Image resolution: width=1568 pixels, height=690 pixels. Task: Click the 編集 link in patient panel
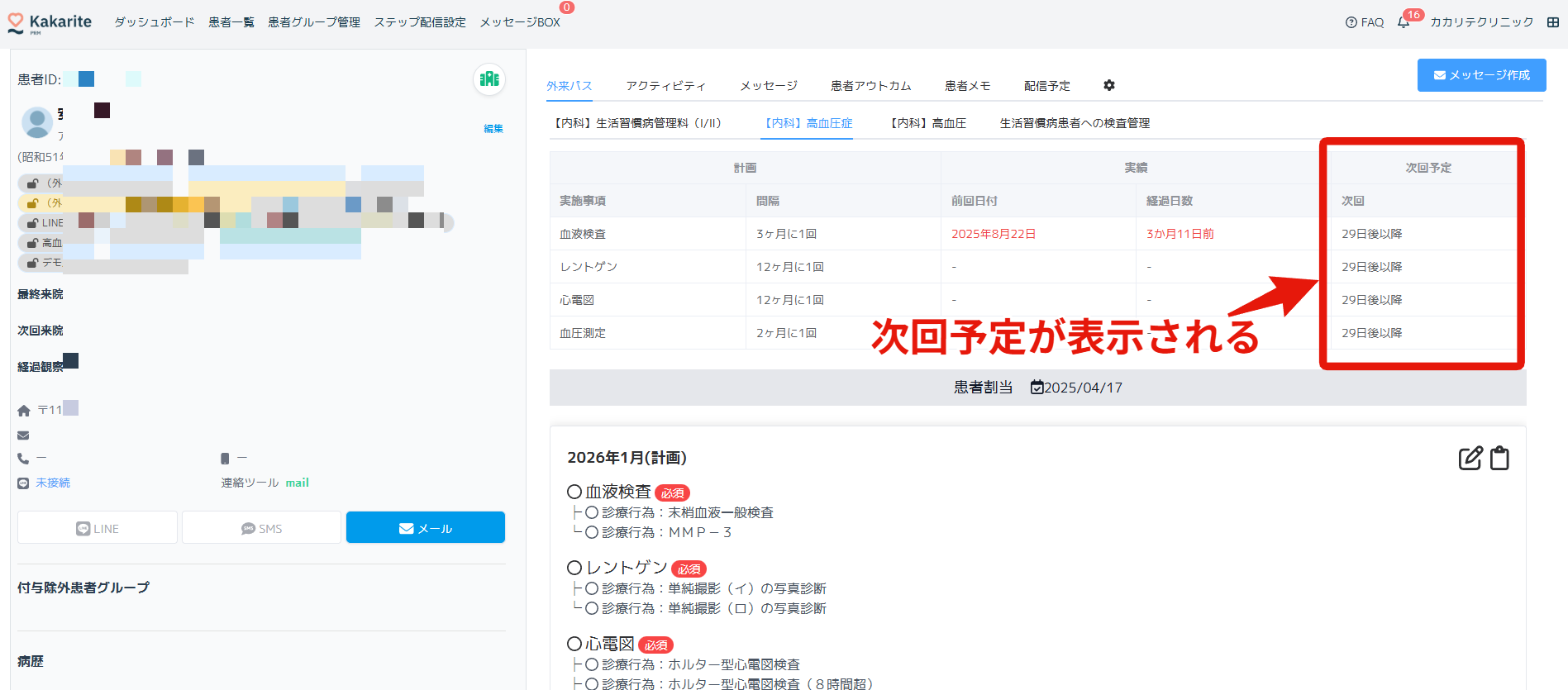[493, 129]
